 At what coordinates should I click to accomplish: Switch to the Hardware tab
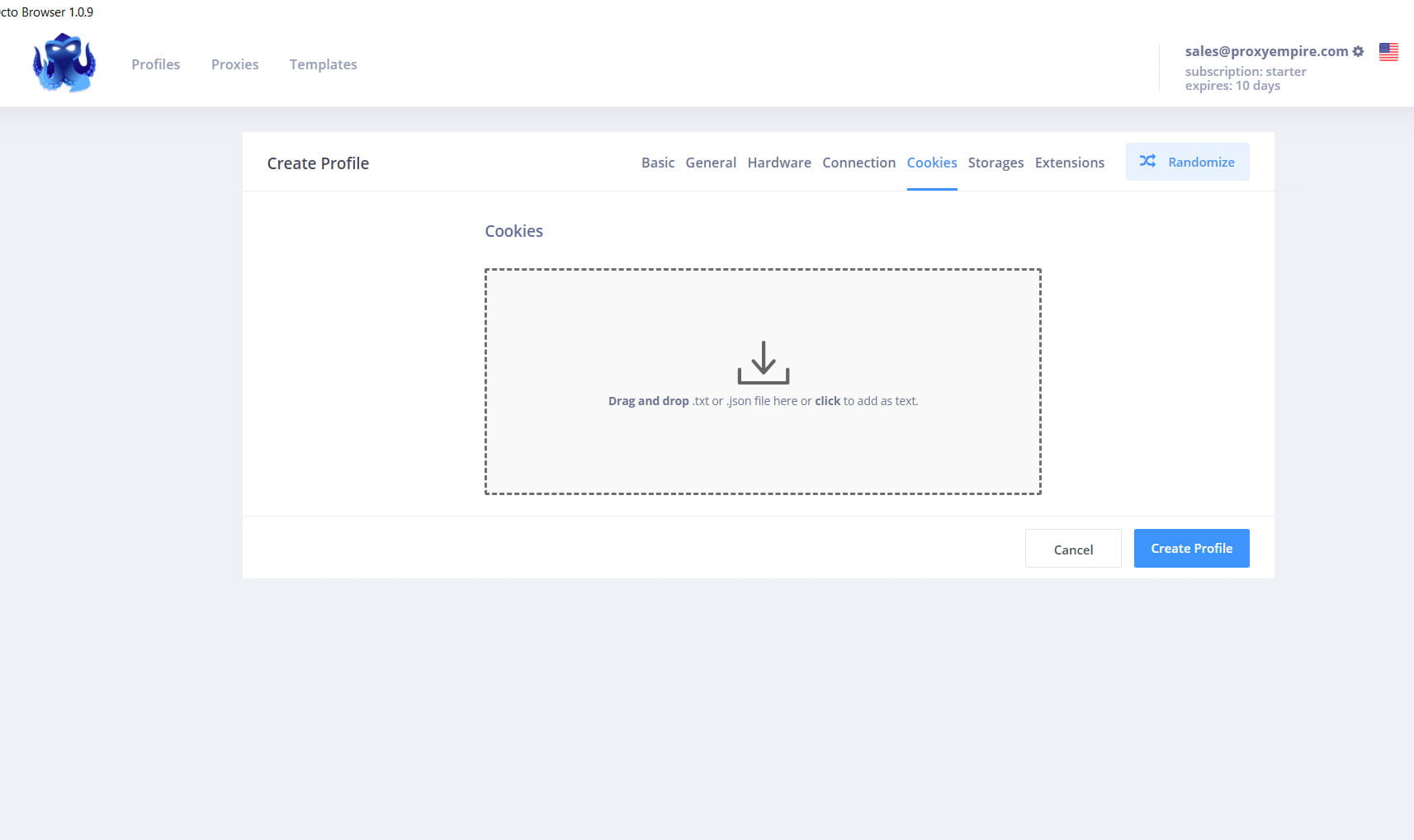pyautogui.click(x=779, y=163)
